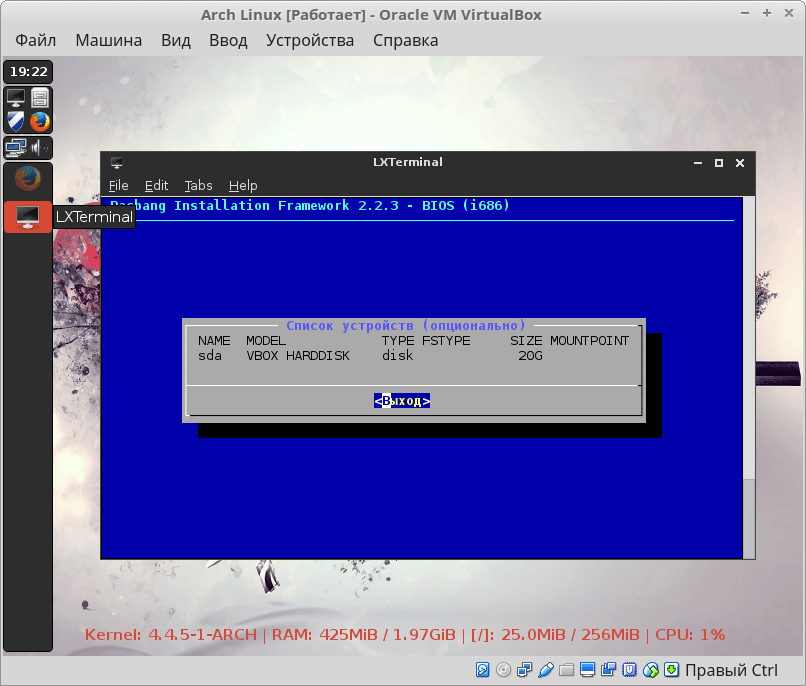806x686 pixels.
Task: Click the network computers tray icon
Action: coord(15,148)
